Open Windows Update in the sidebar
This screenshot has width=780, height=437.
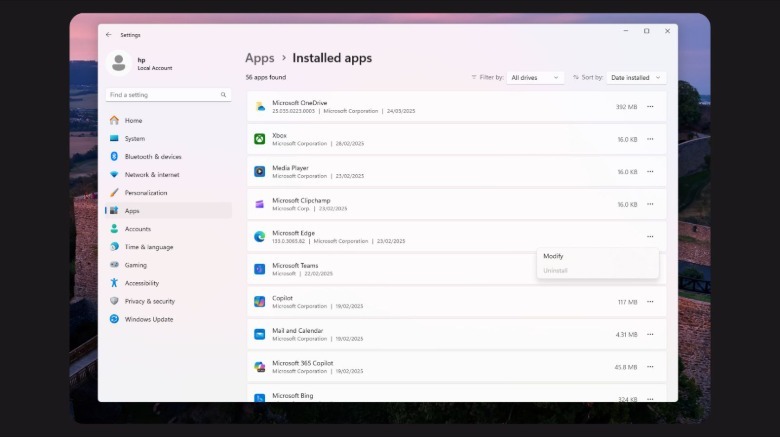(148, 319)
